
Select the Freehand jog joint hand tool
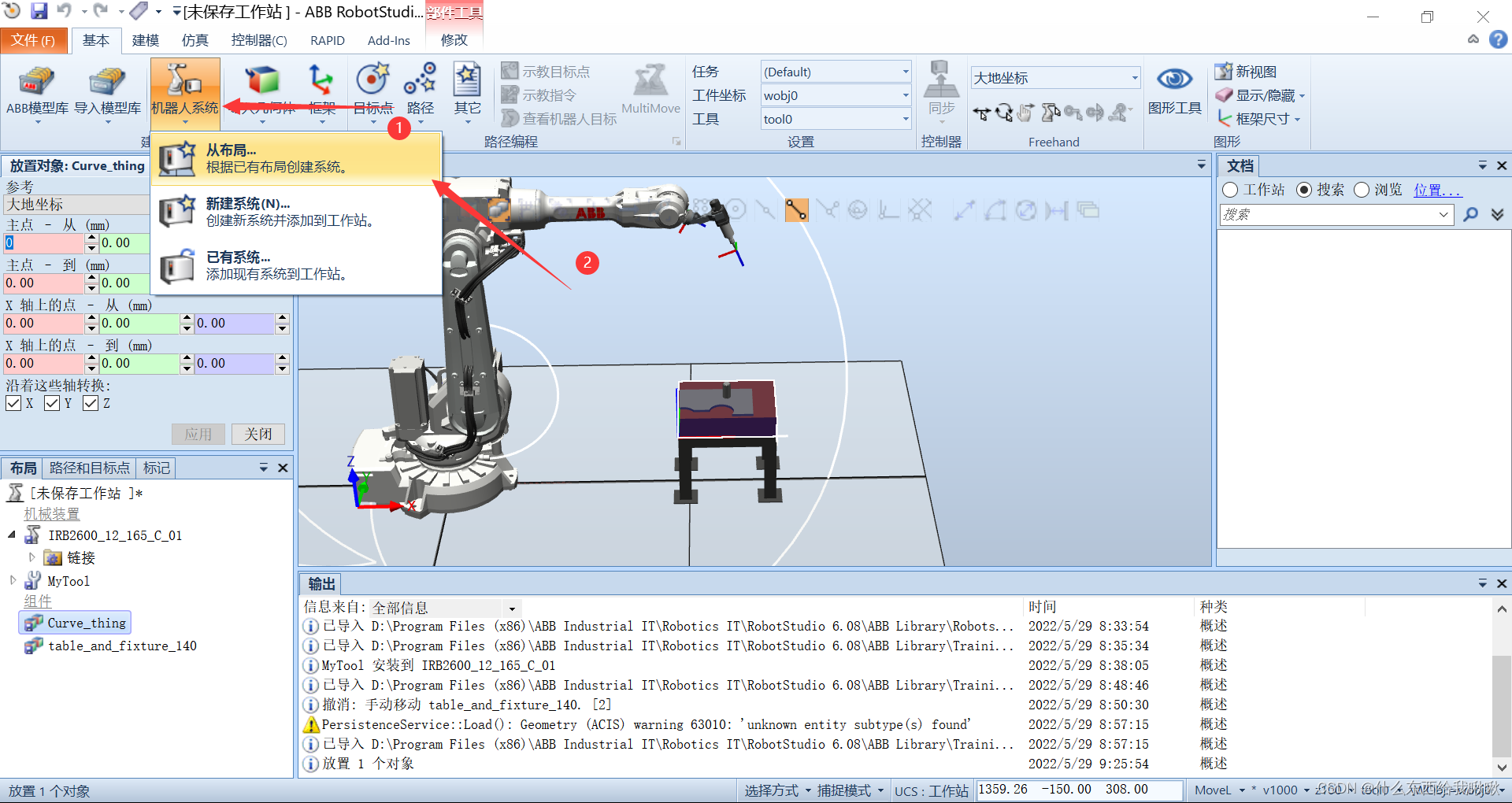pos(1025,113)
